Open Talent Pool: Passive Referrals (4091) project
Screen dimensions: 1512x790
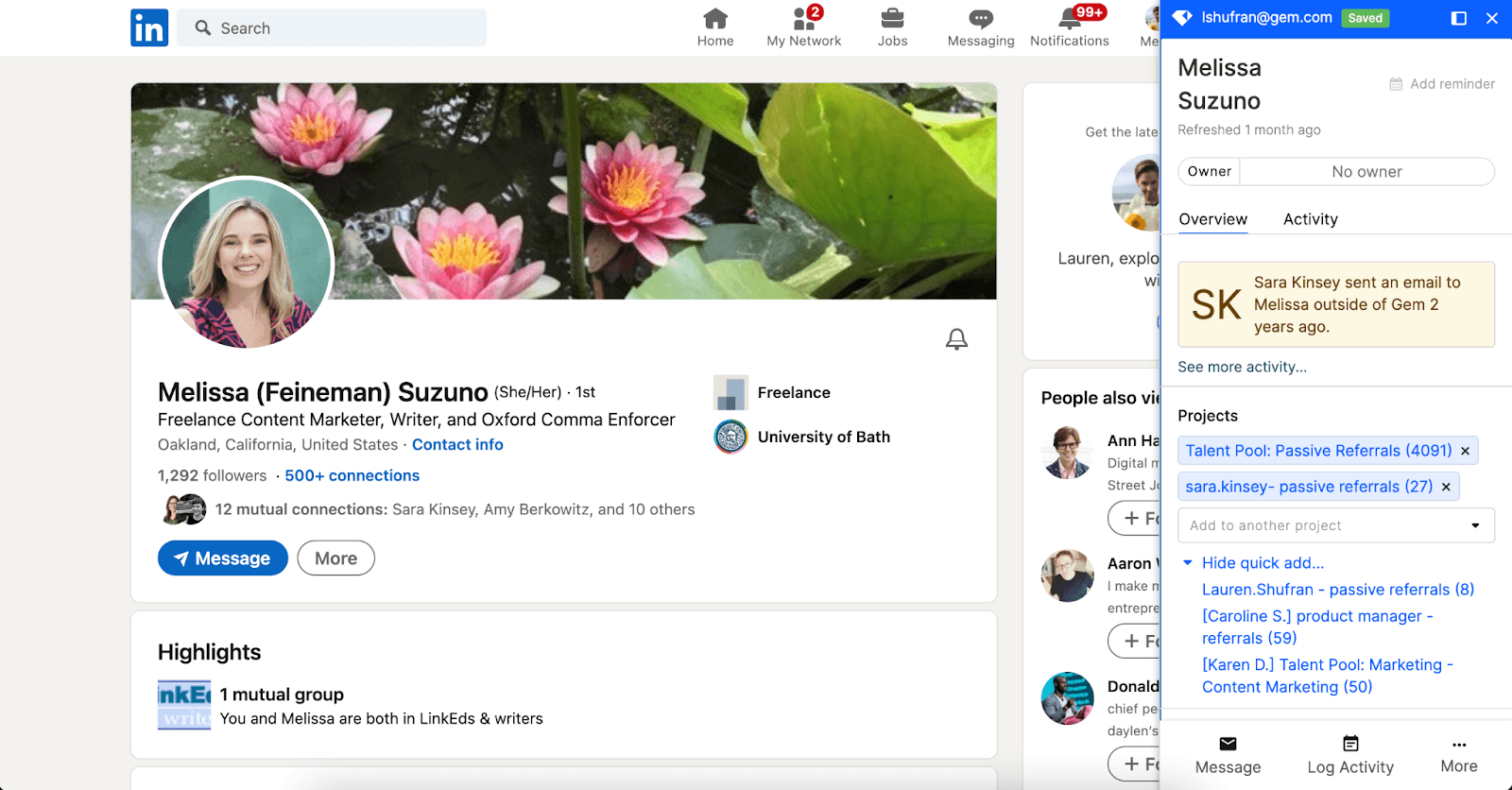(1318, 451)
